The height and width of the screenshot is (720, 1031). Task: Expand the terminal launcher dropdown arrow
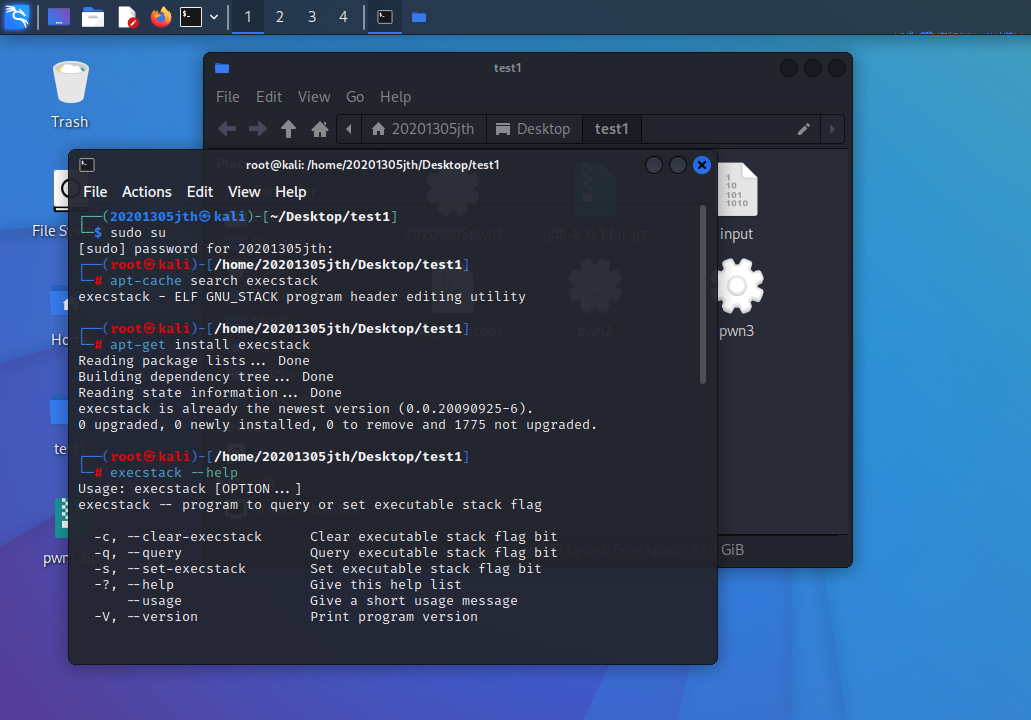[214, 17]
